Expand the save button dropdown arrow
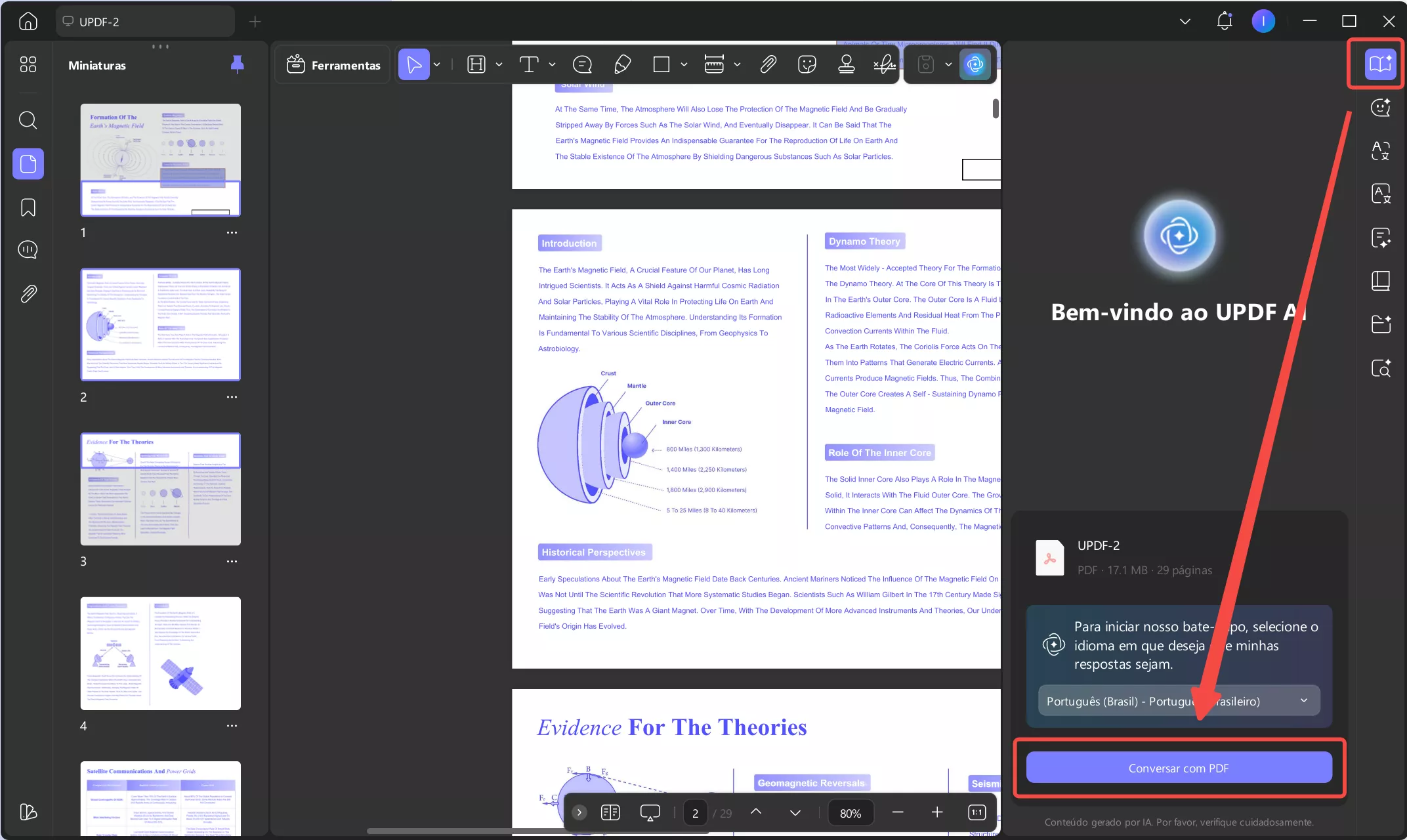 948,64
